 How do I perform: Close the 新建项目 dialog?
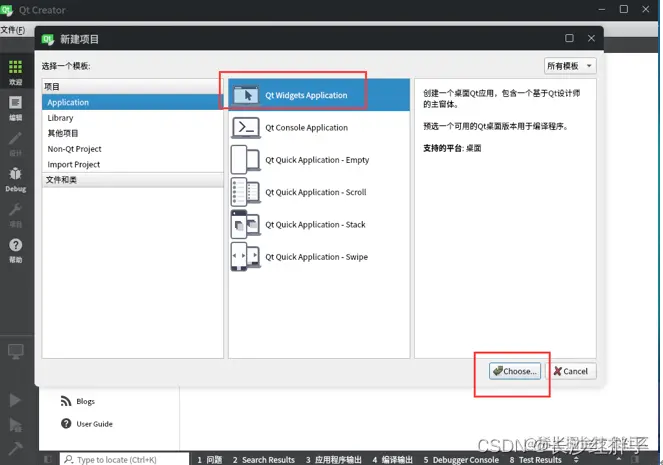[x=592, y=38]
